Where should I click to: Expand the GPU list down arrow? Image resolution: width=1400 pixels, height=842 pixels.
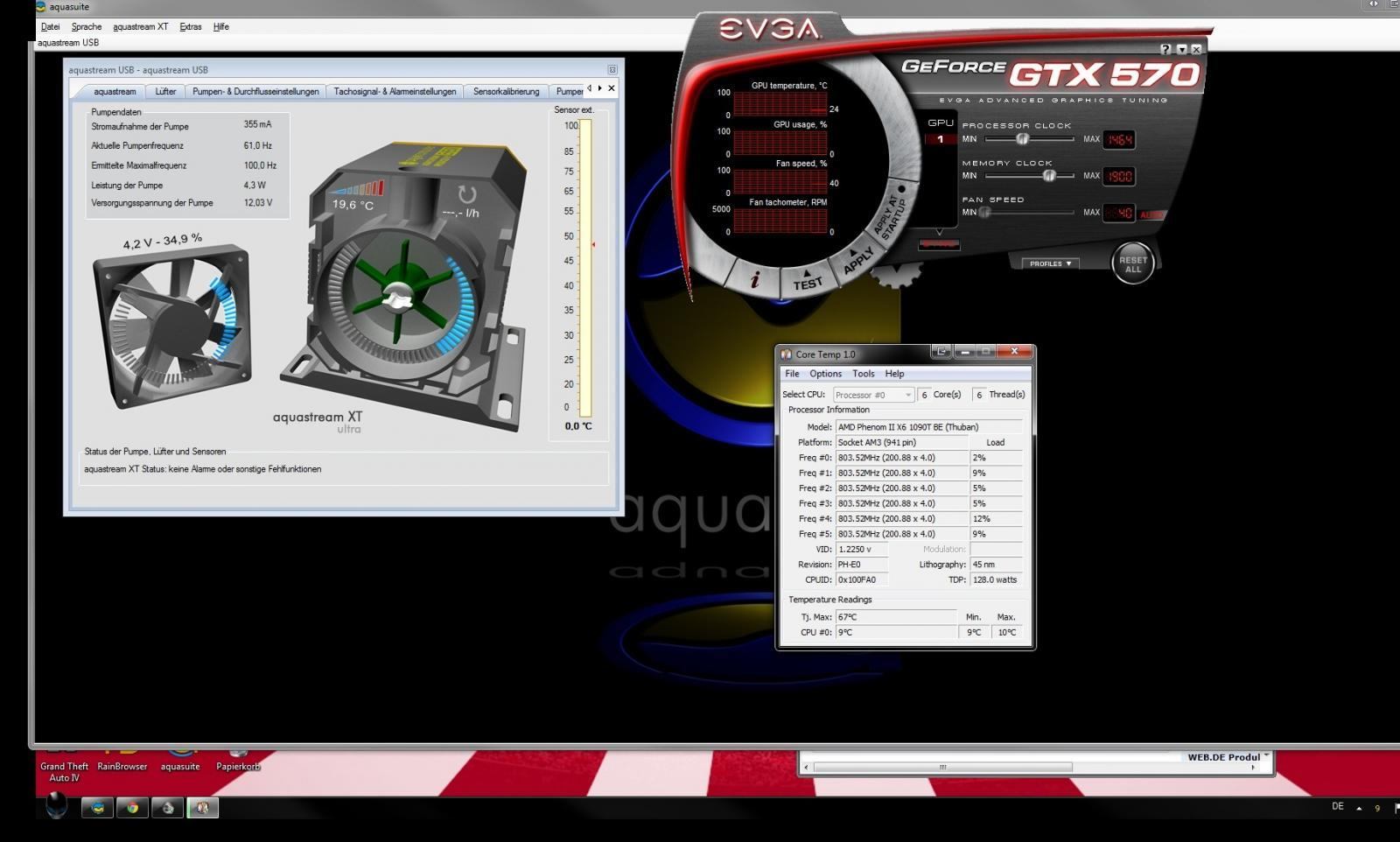(x=939, y=233)
